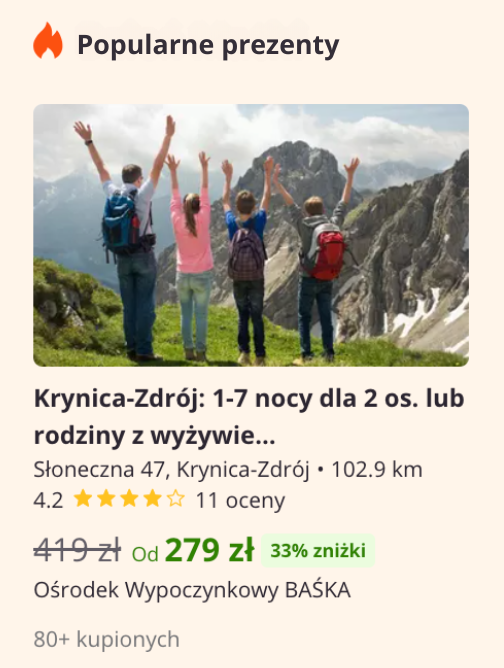Click the 33% zniżki discount badge
Image resolution: width=504 pixels, height=668 pixels.
318,550
